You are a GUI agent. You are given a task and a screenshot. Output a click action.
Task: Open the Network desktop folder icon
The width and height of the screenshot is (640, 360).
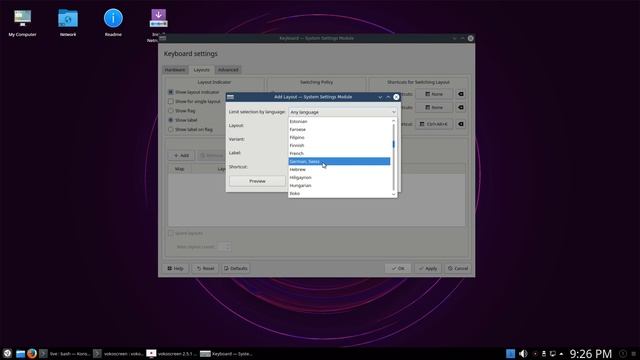tap(68, 23)
